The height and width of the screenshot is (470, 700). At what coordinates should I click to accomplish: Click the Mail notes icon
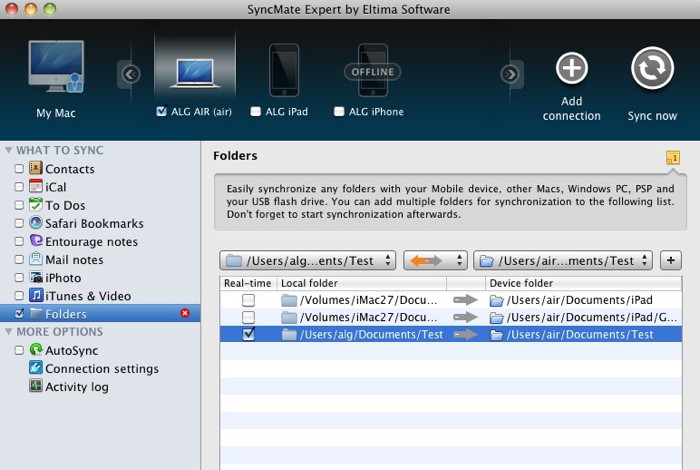coord(36,259)
